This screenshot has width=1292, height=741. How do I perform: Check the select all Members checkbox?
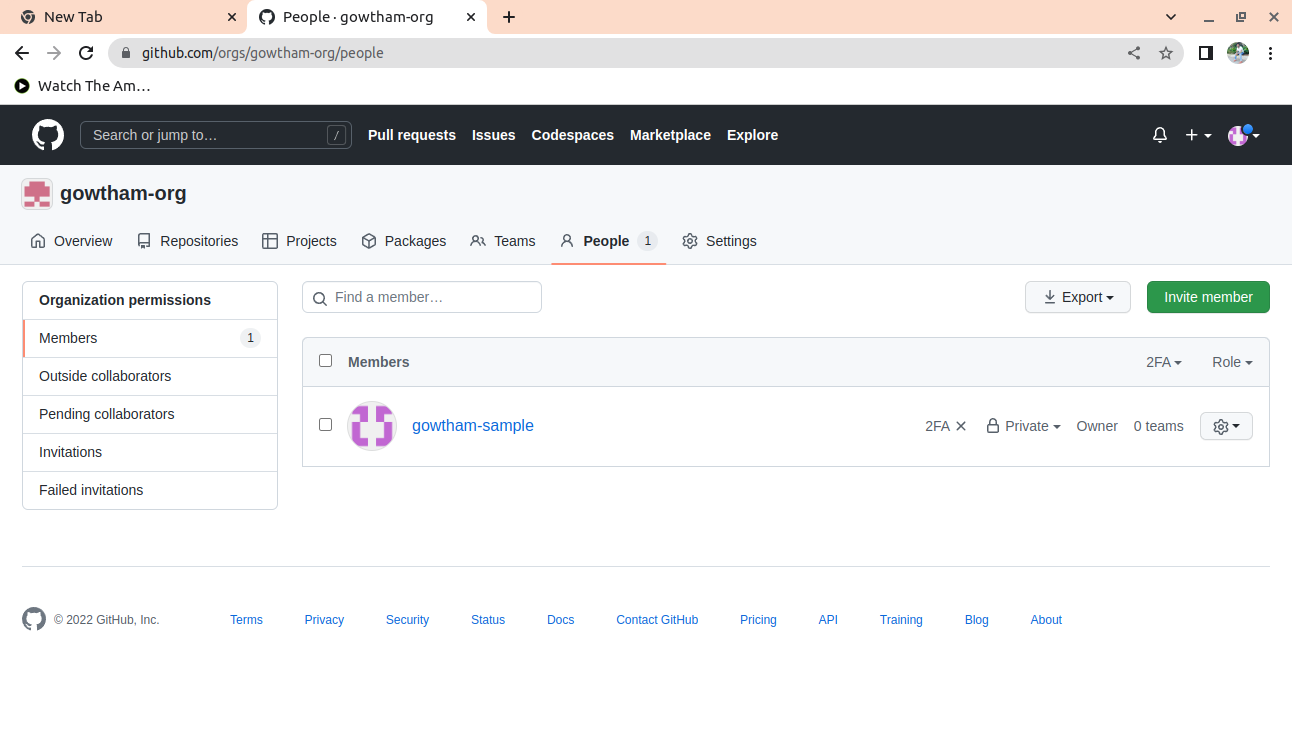[x=325, y=361]
